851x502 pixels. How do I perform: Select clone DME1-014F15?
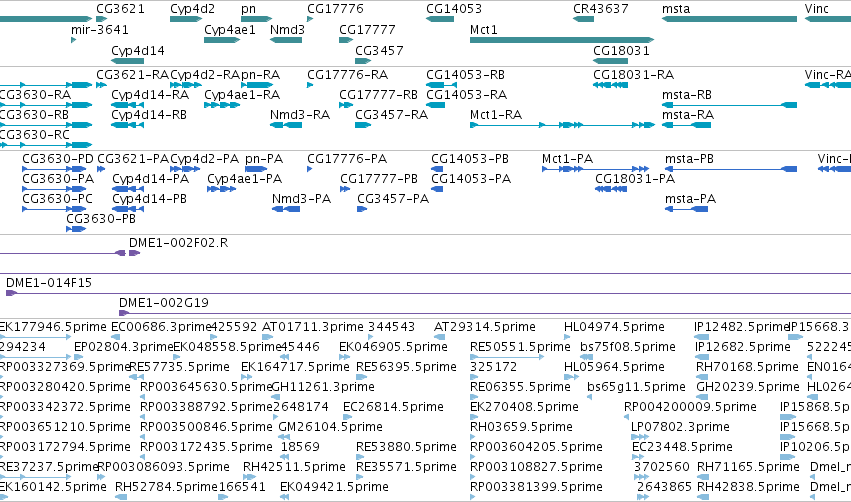pos(49,283)
